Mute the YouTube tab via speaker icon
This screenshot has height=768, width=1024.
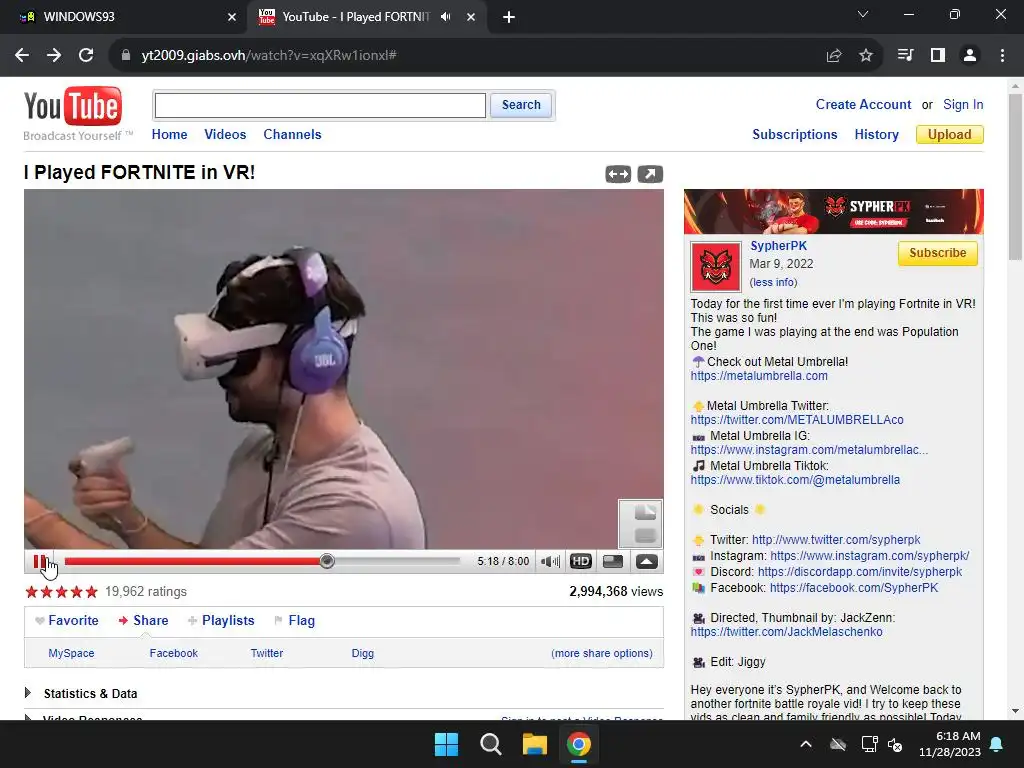[x=445, y=17]
